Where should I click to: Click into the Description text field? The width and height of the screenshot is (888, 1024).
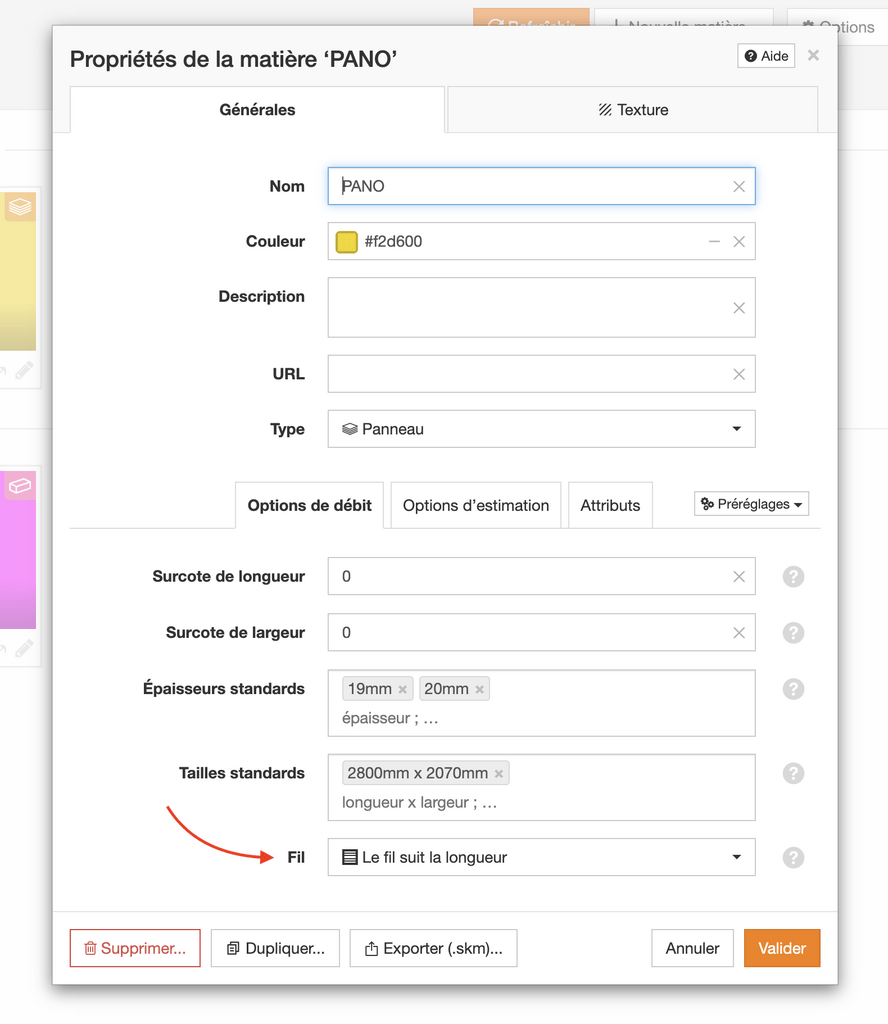coord(530,307)
